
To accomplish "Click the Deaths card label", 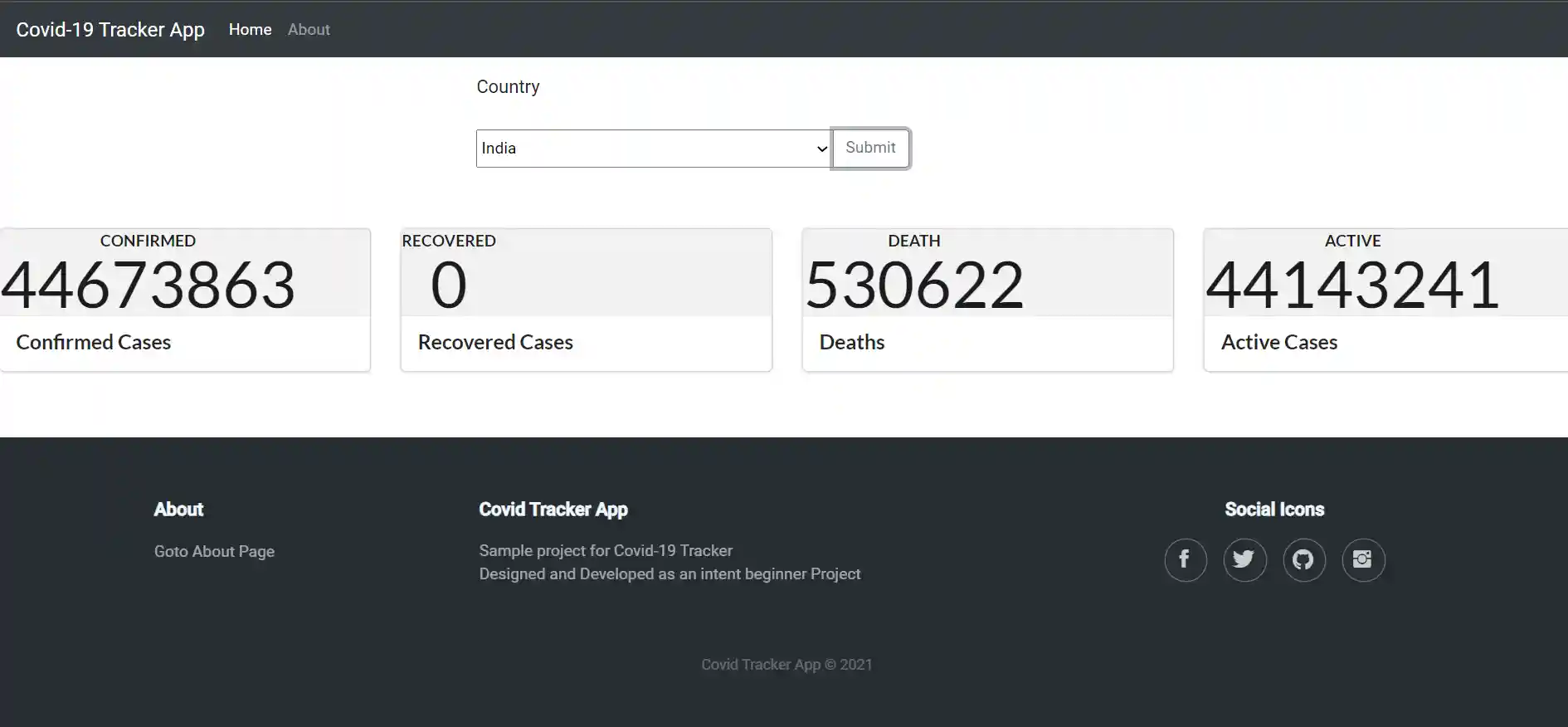I will click(852, 342).
